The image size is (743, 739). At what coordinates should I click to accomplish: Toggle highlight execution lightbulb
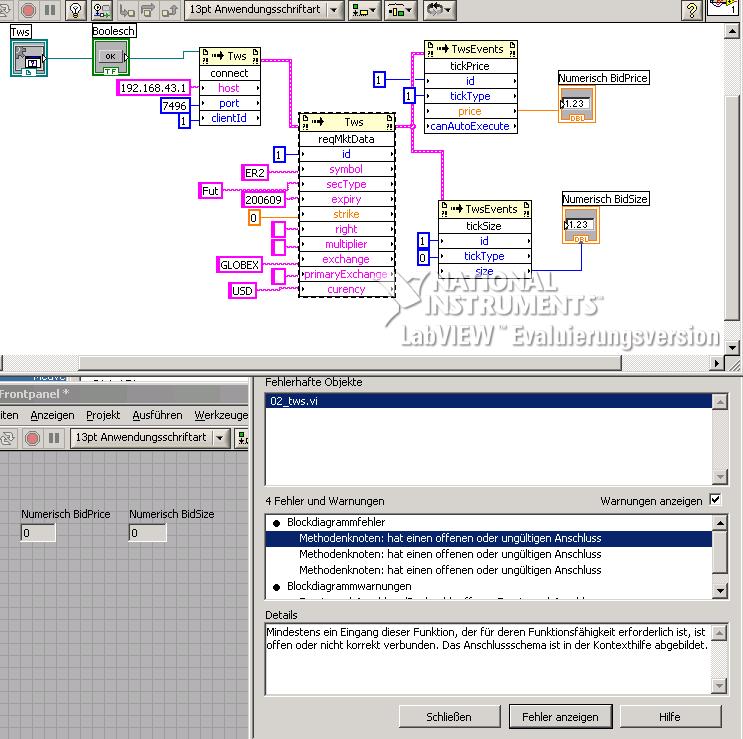coord(75,10)
